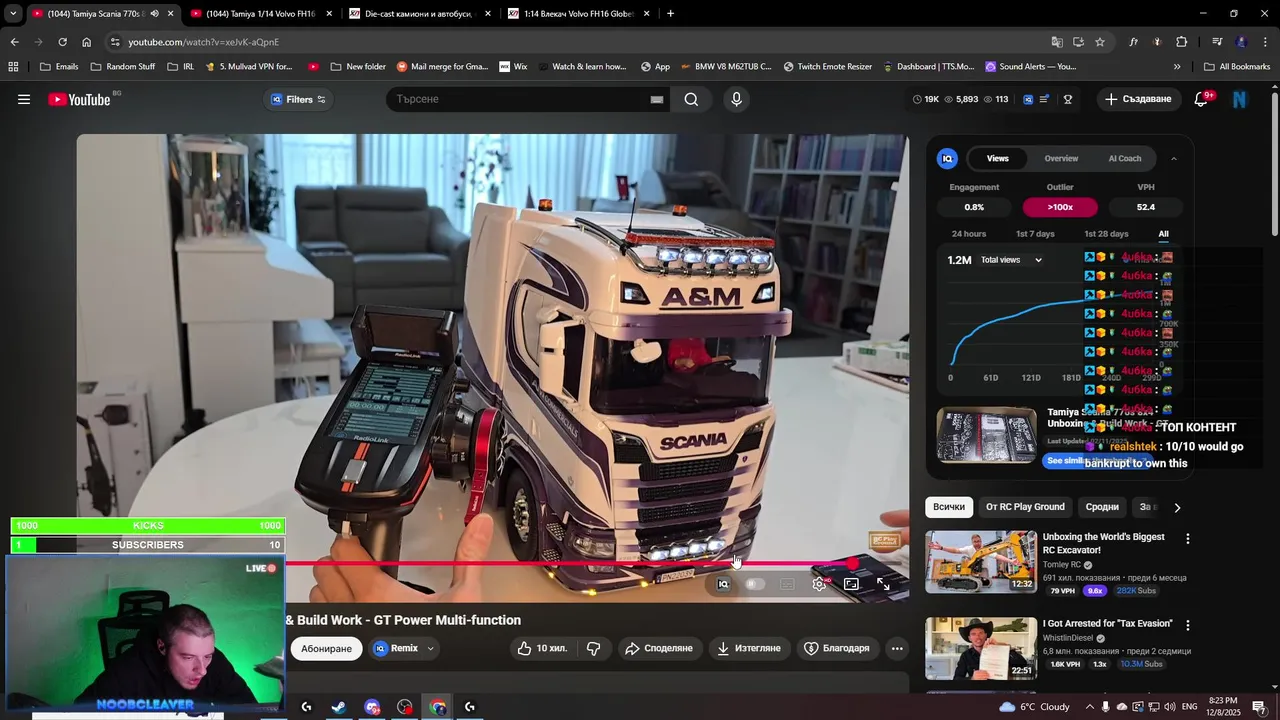Enter fullscreen in the player
1280x720 pixels.
coord(883,584)
